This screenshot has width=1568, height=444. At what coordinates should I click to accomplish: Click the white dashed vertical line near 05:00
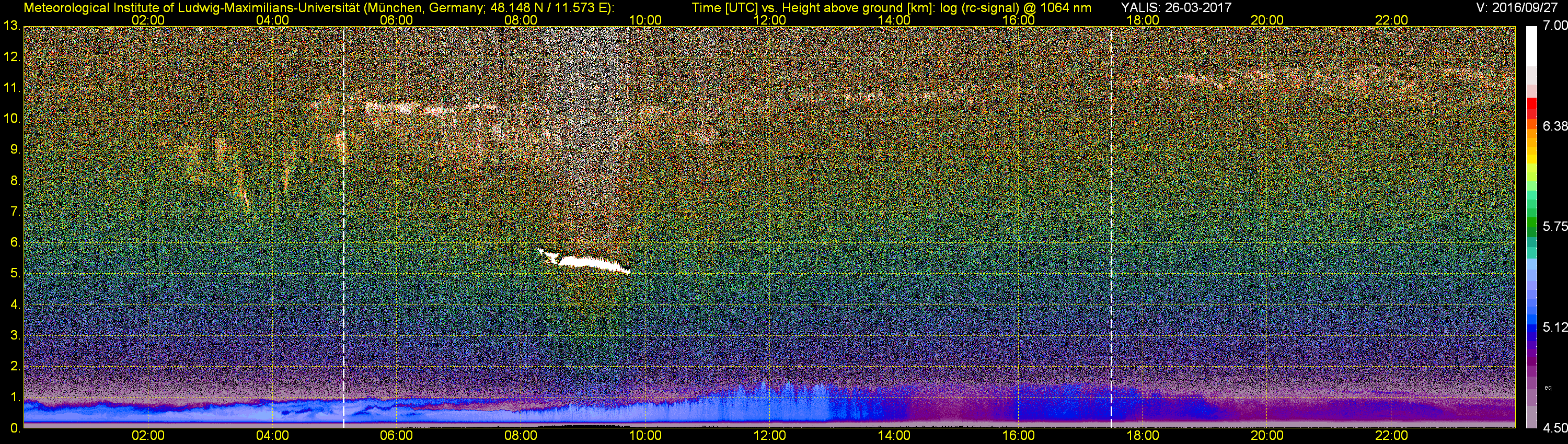(344, 227)
